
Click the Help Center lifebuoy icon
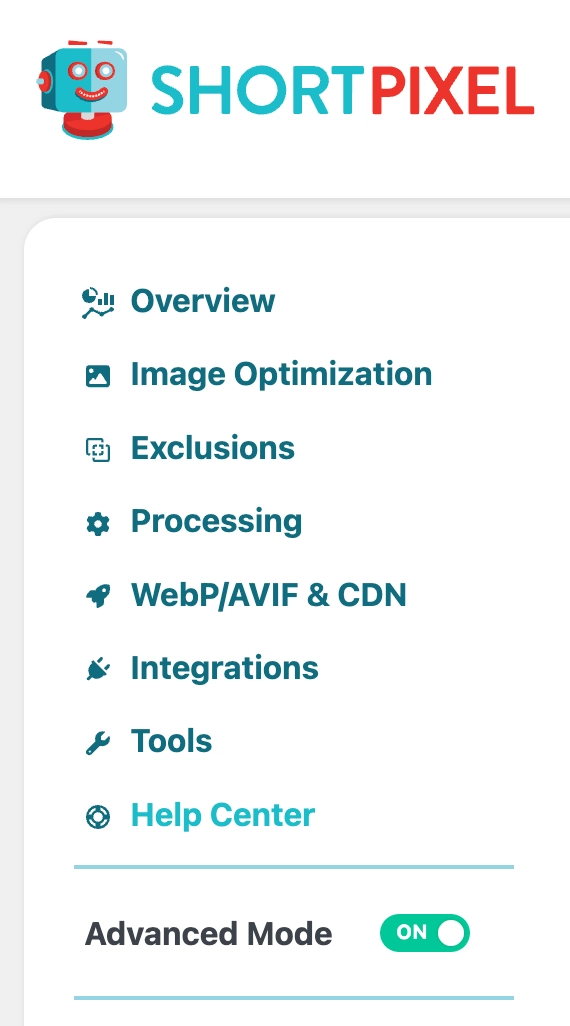pyautogui.click(x=98, y=817)
